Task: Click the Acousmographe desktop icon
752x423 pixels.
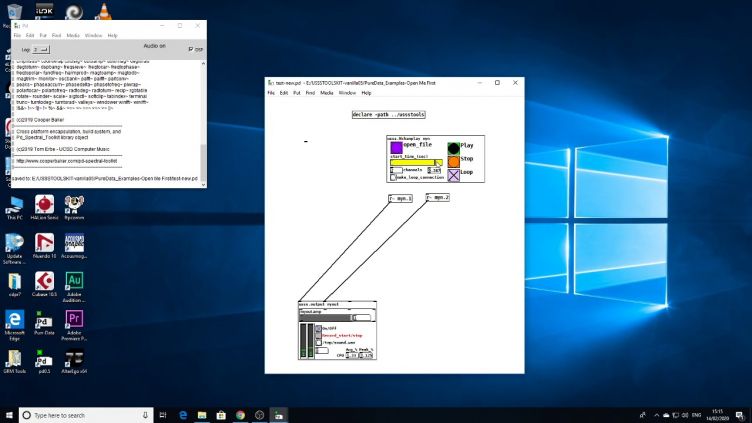Action: (74, 246)
